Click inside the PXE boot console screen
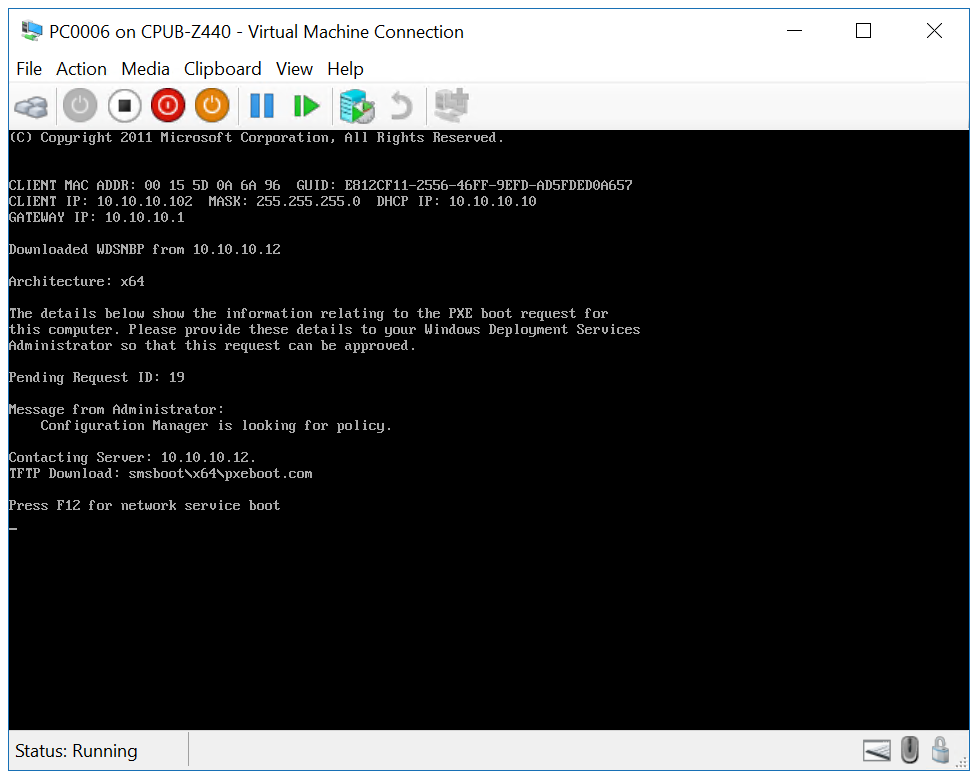This screenshot has height=781, width=979. pyautogui.click(x=489, y=430)
